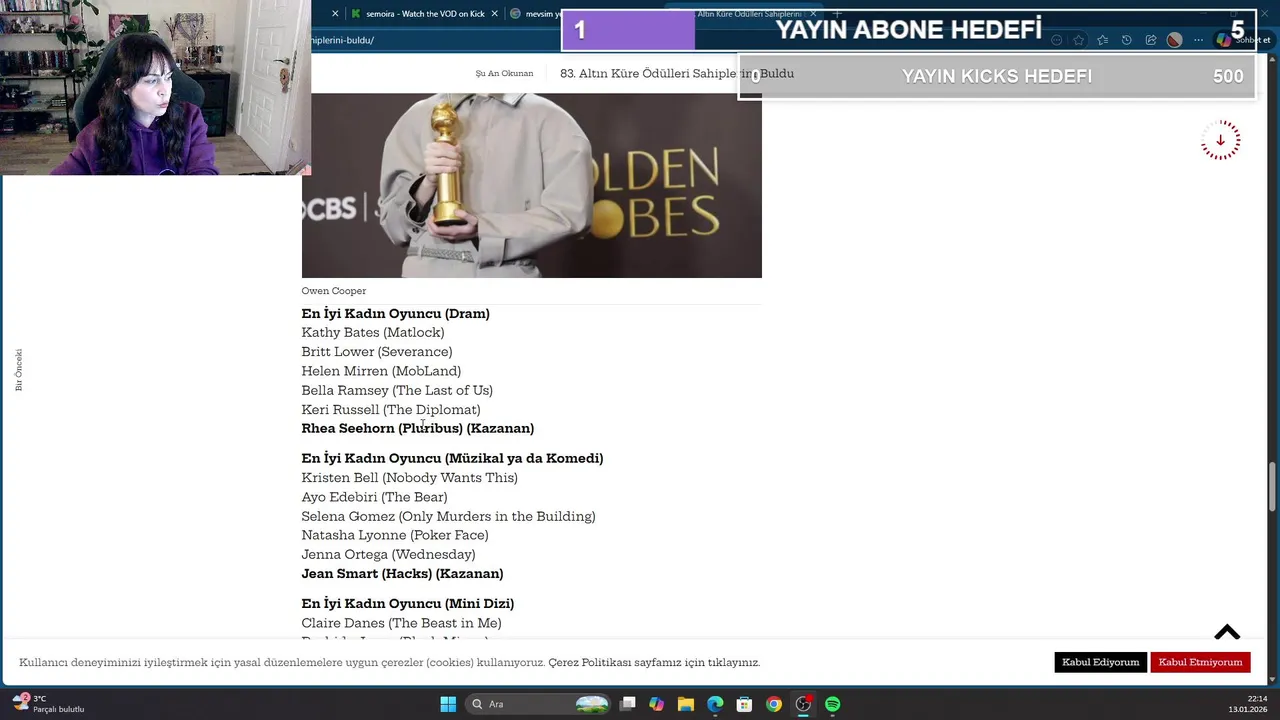This screenshot has width=1280, height=720.
Task: Open Microsoft Edge taskbar icon
Action: coord(715,704)
